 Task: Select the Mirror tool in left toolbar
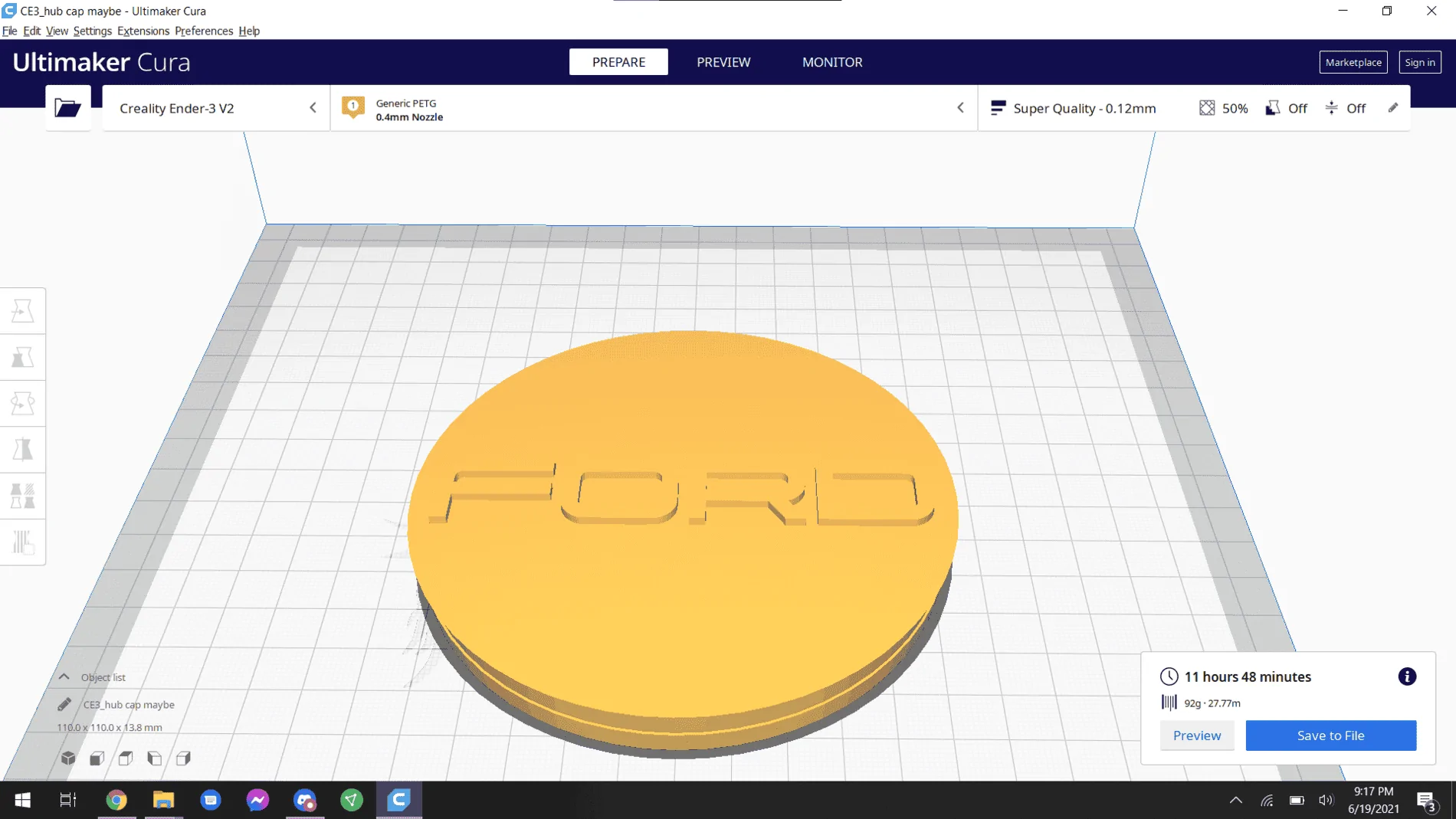pyautogui.click(x=23, y=449)
